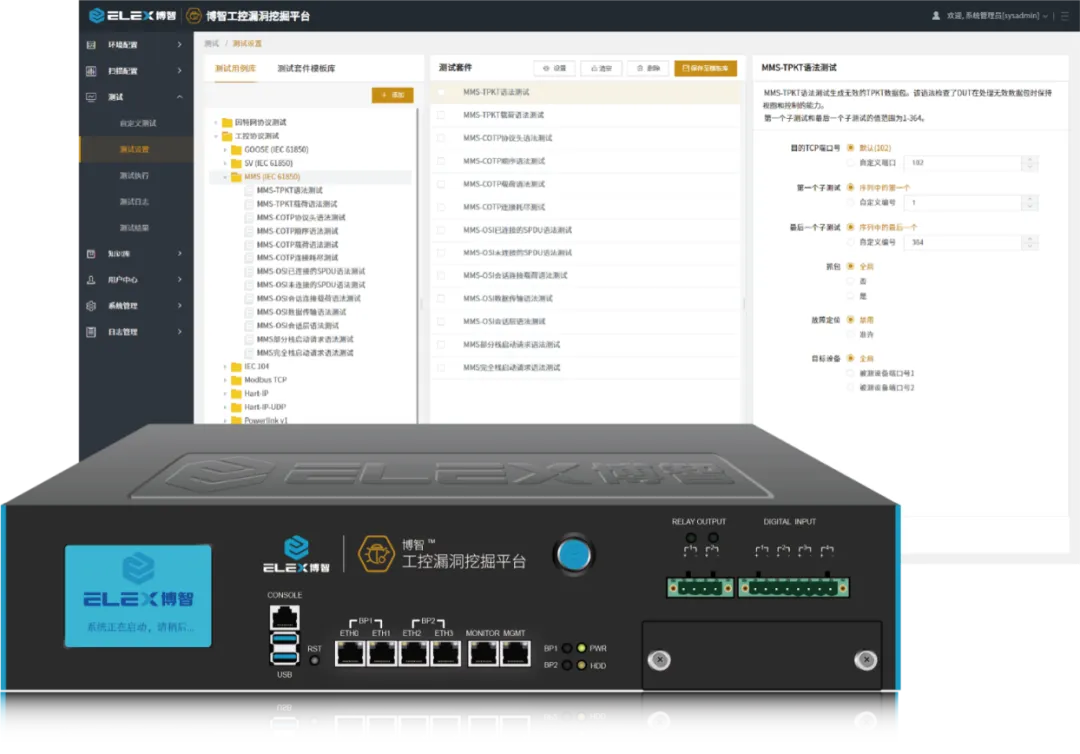The image size is (1080, 754).
Task: Click the stepper arrows of the 102 port field
Action: point(1030,163)
